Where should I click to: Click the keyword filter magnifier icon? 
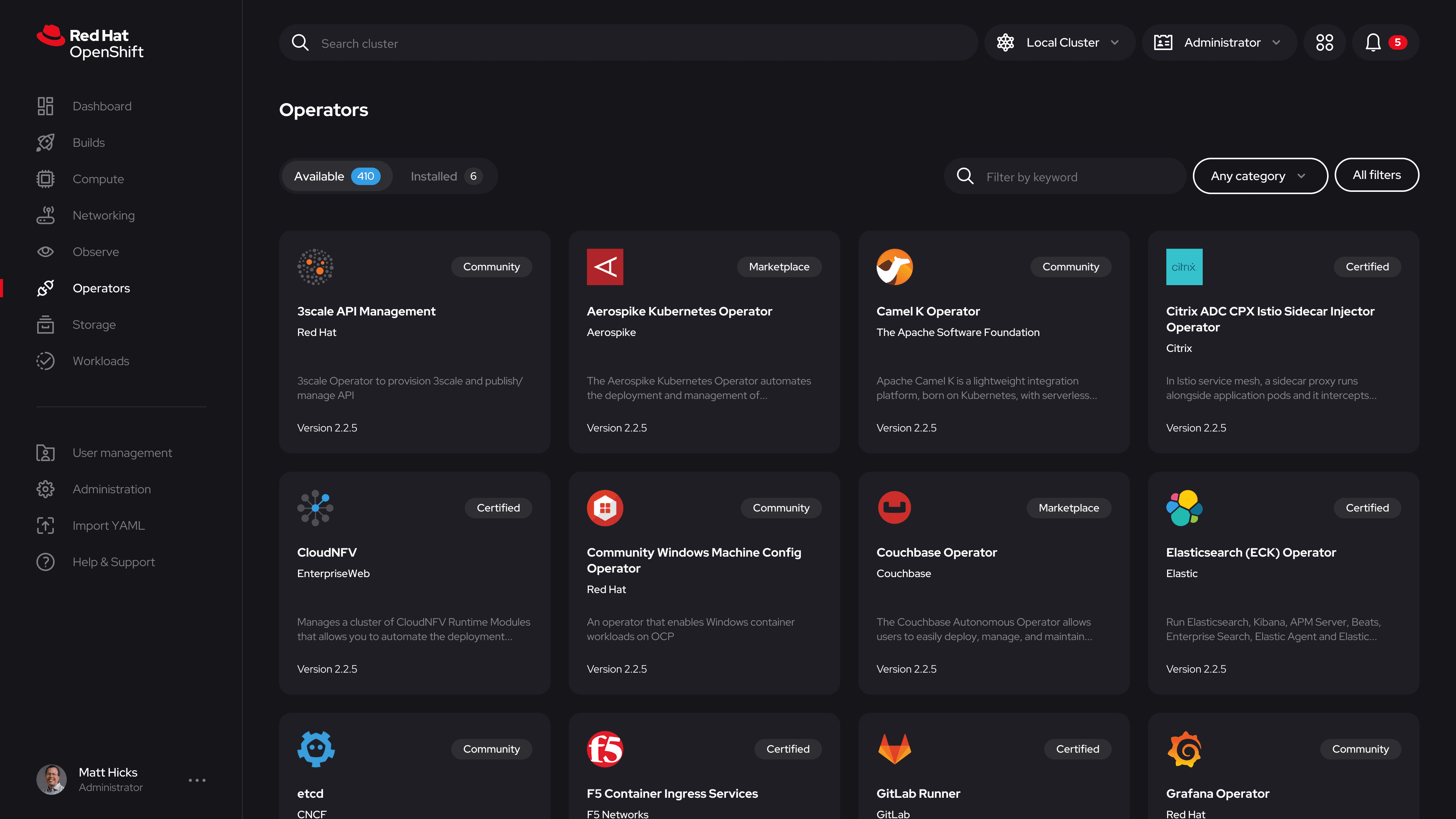[965, 176]
